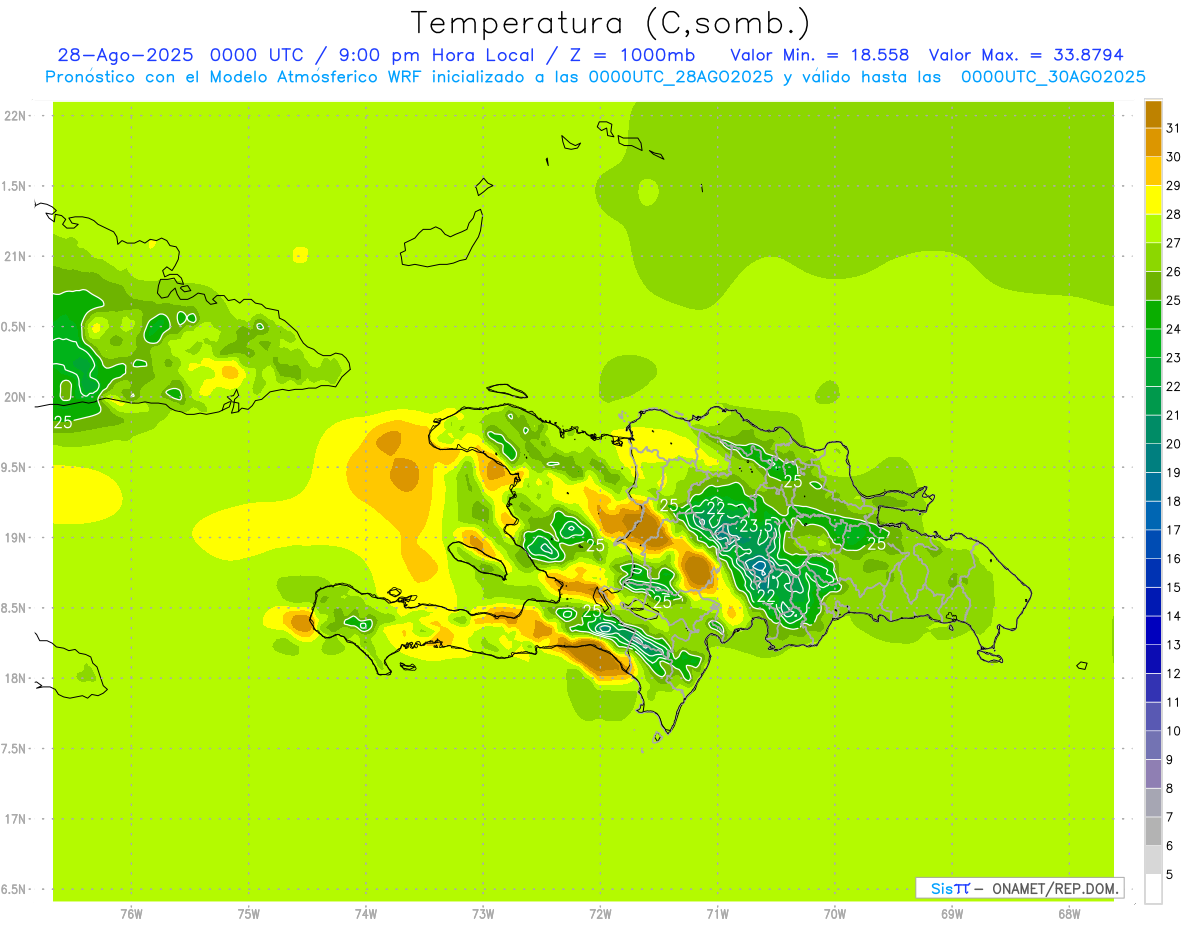Viewport: 1200px width, 927px height.
Task: Click the legend label "20"
Action: point(1174,444)
